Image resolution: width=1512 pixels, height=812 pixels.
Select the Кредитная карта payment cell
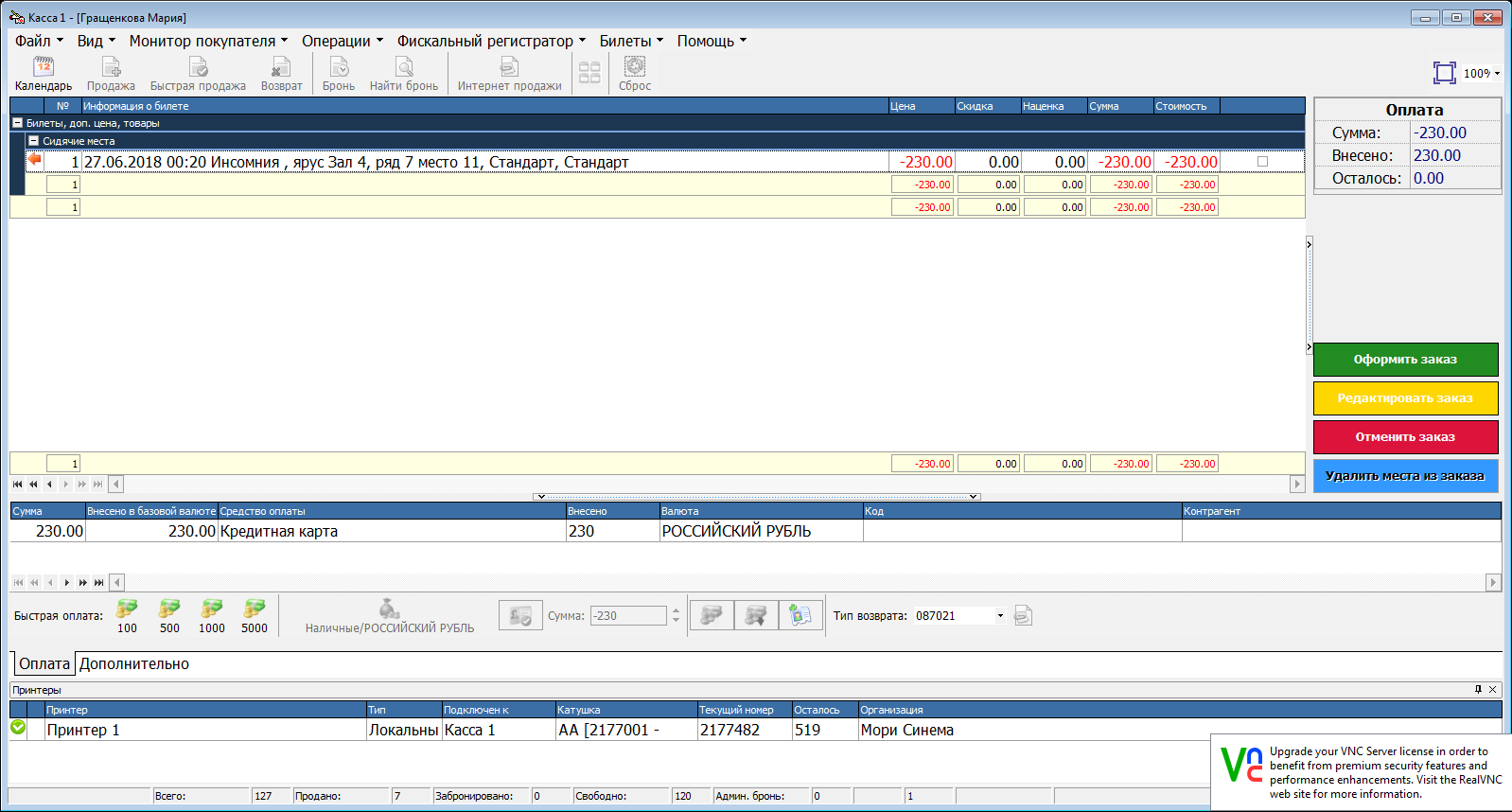[392, 531]
